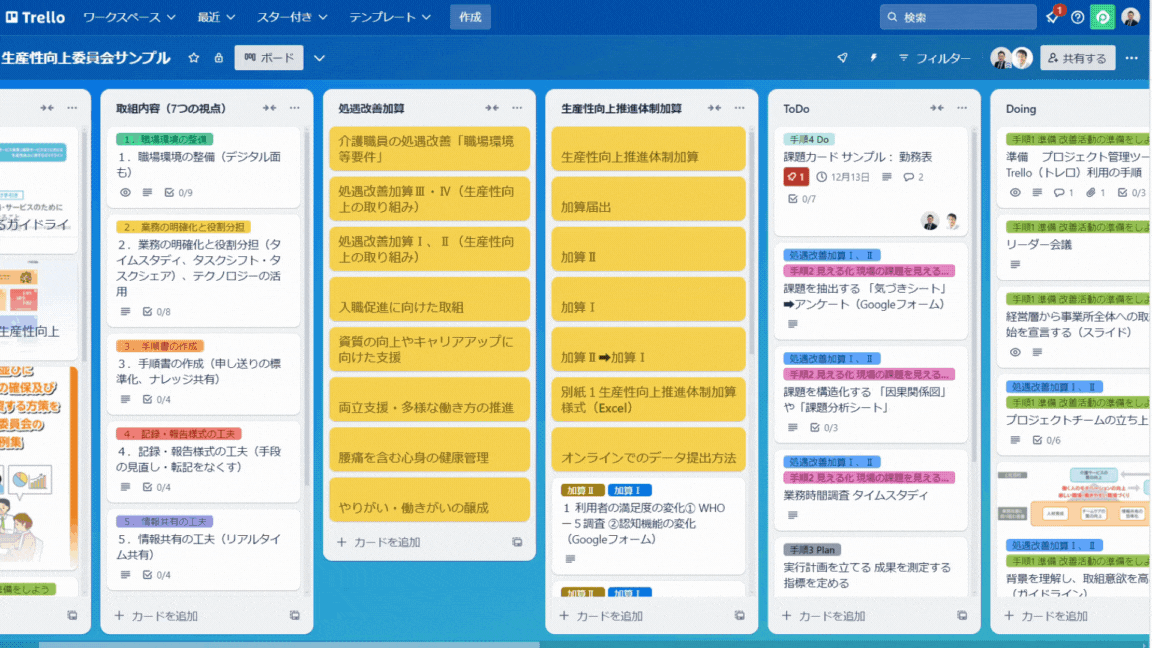The height and width of the screenshot is (648, 1152).
Task: Click the ボード view button
Action: pyautogui.click(x=269, y=57)
